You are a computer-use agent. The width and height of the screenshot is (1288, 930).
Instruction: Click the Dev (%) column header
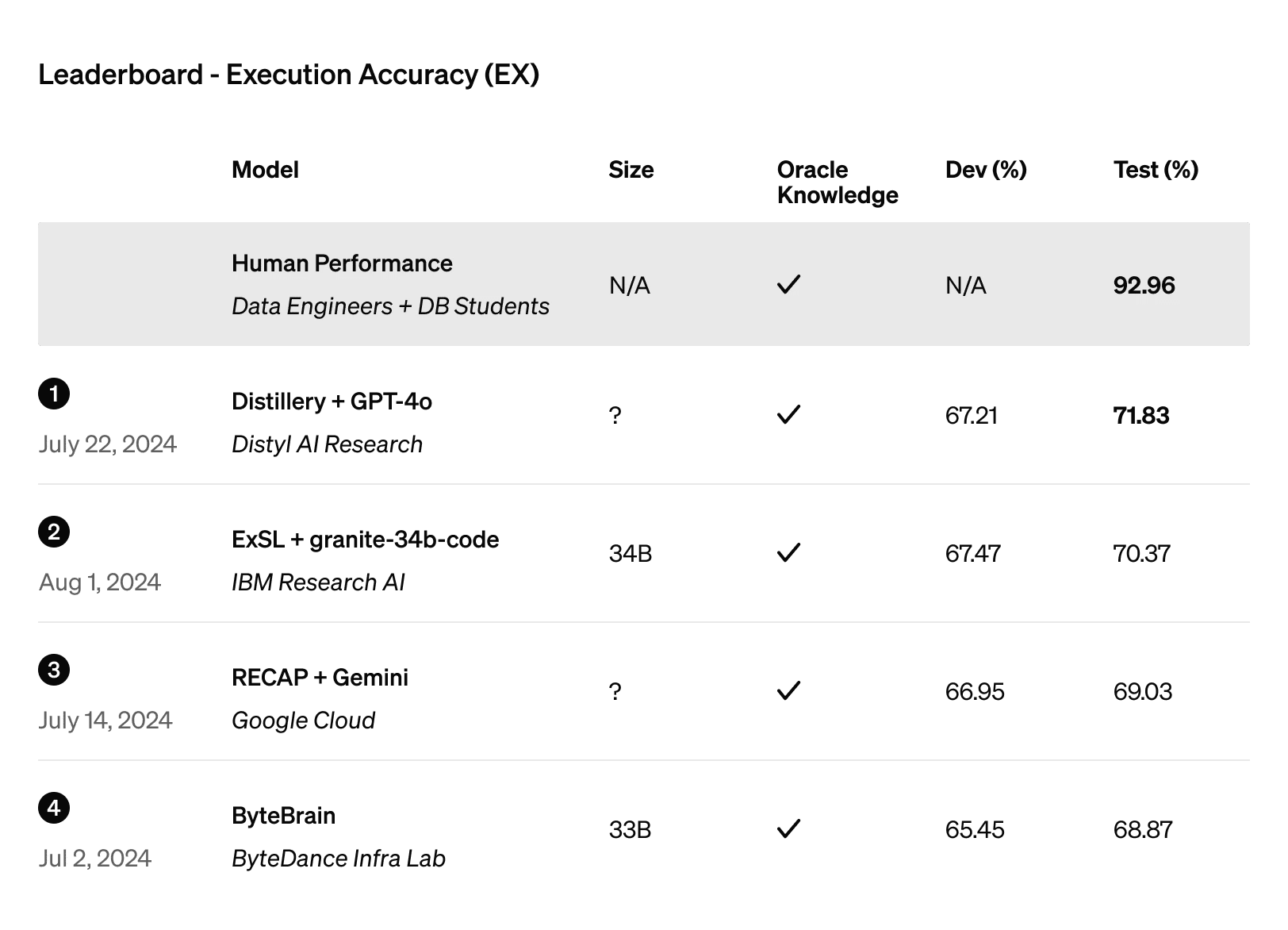[x=986, y=170]
